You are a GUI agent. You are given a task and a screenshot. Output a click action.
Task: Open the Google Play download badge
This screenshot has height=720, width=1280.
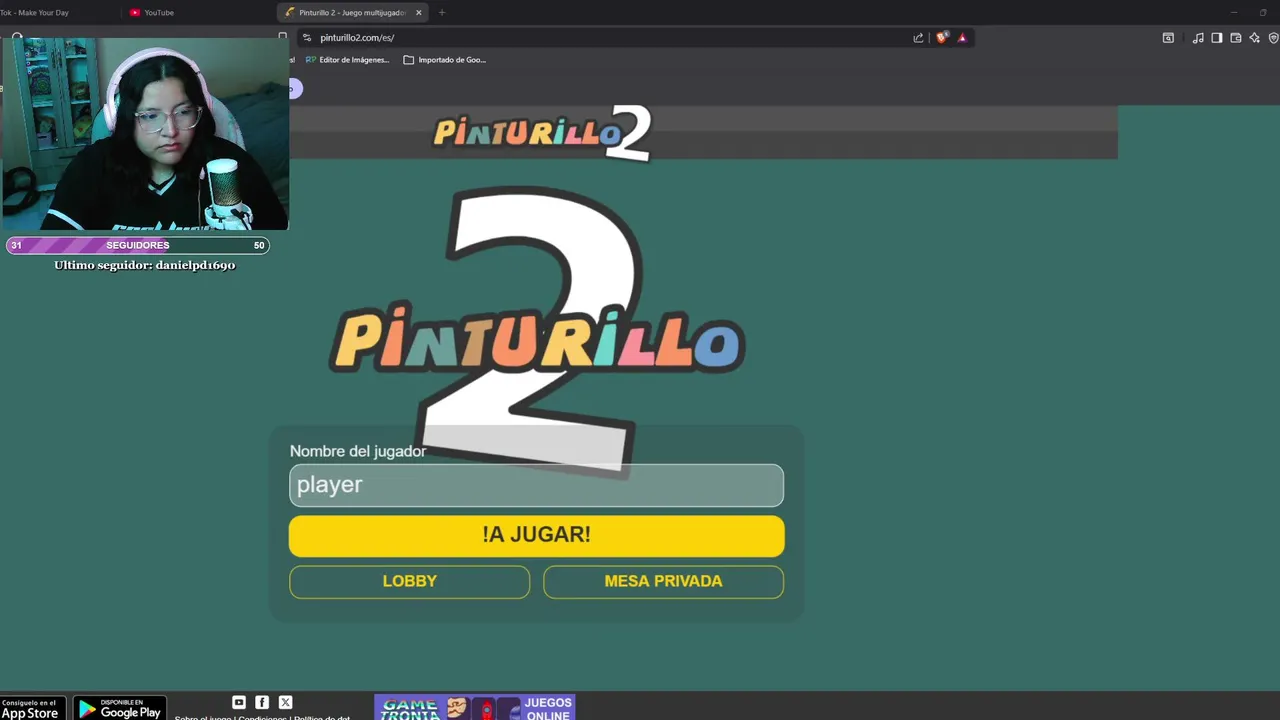click(x=120, y=708)
